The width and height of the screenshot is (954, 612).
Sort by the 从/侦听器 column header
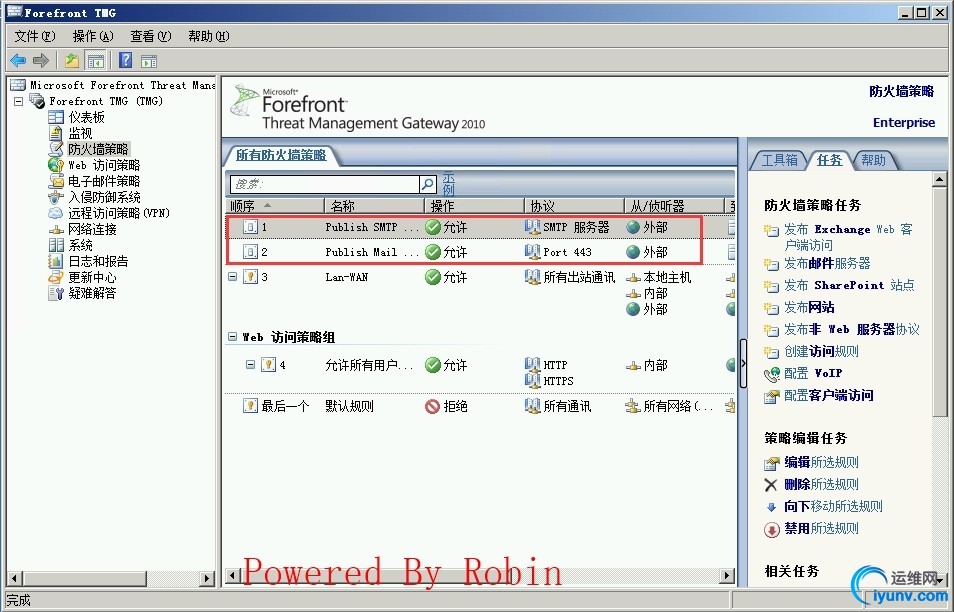tap(674, 206)
